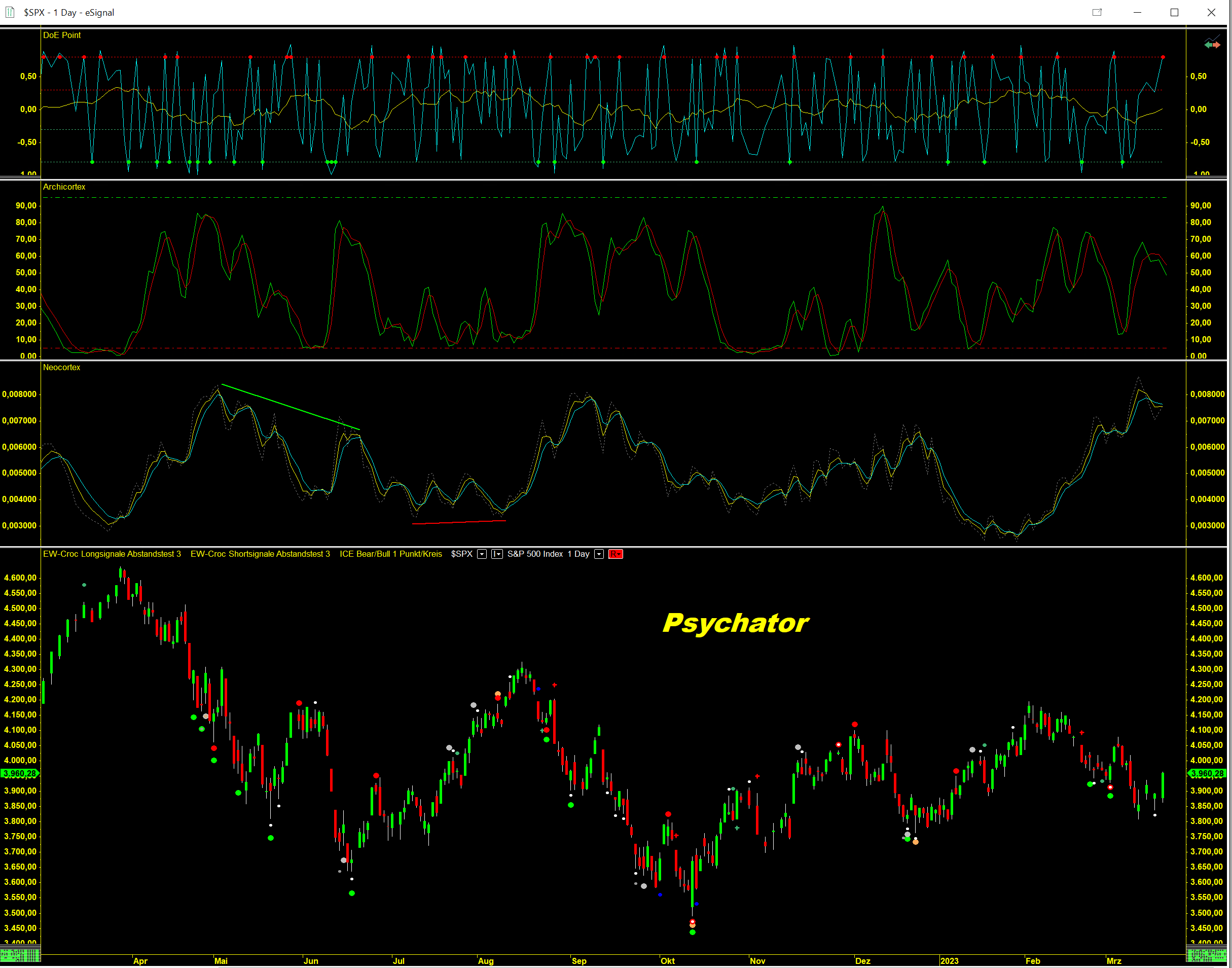This screenshot has height=968, width=1232.
Task: Click the 2023 label on time axis
Action: pos(949,961)
